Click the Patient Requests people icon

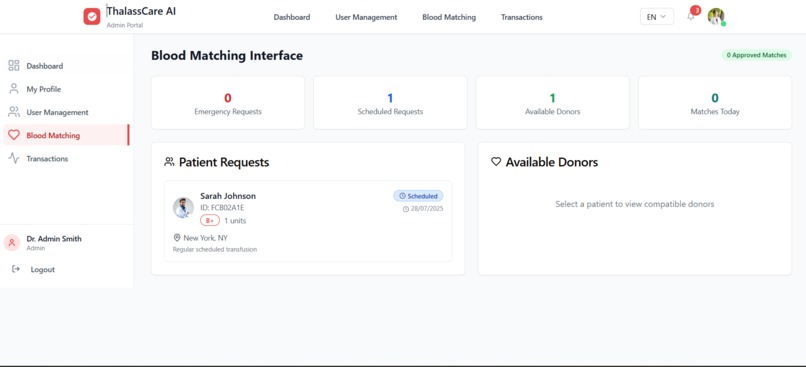coord(169,162)
